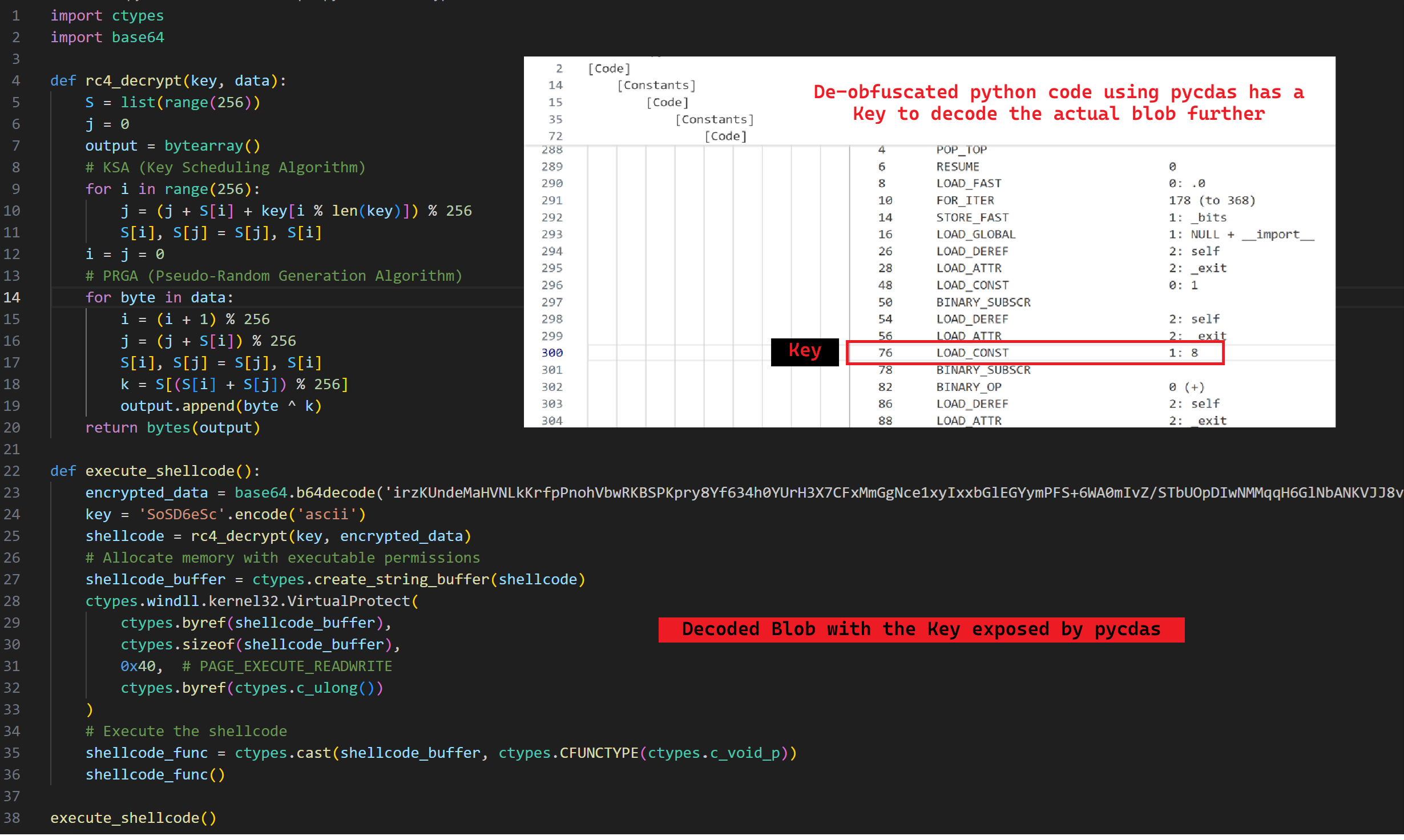Click the KSA comment line
This screenshot has width=1404, height=840.
[x=225, y=167]
